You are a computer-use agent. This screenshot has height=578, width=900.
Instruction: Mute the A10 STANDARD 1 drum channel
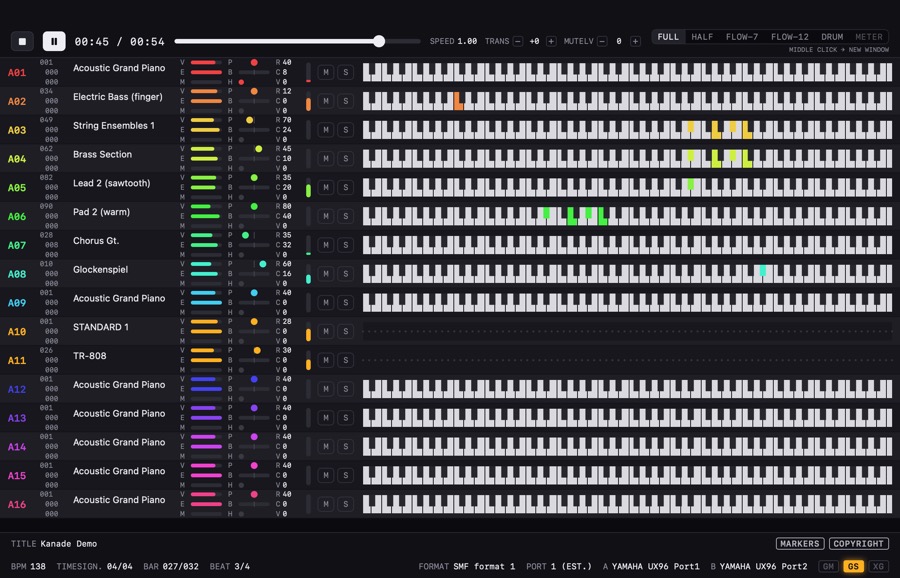pos(326,331)
